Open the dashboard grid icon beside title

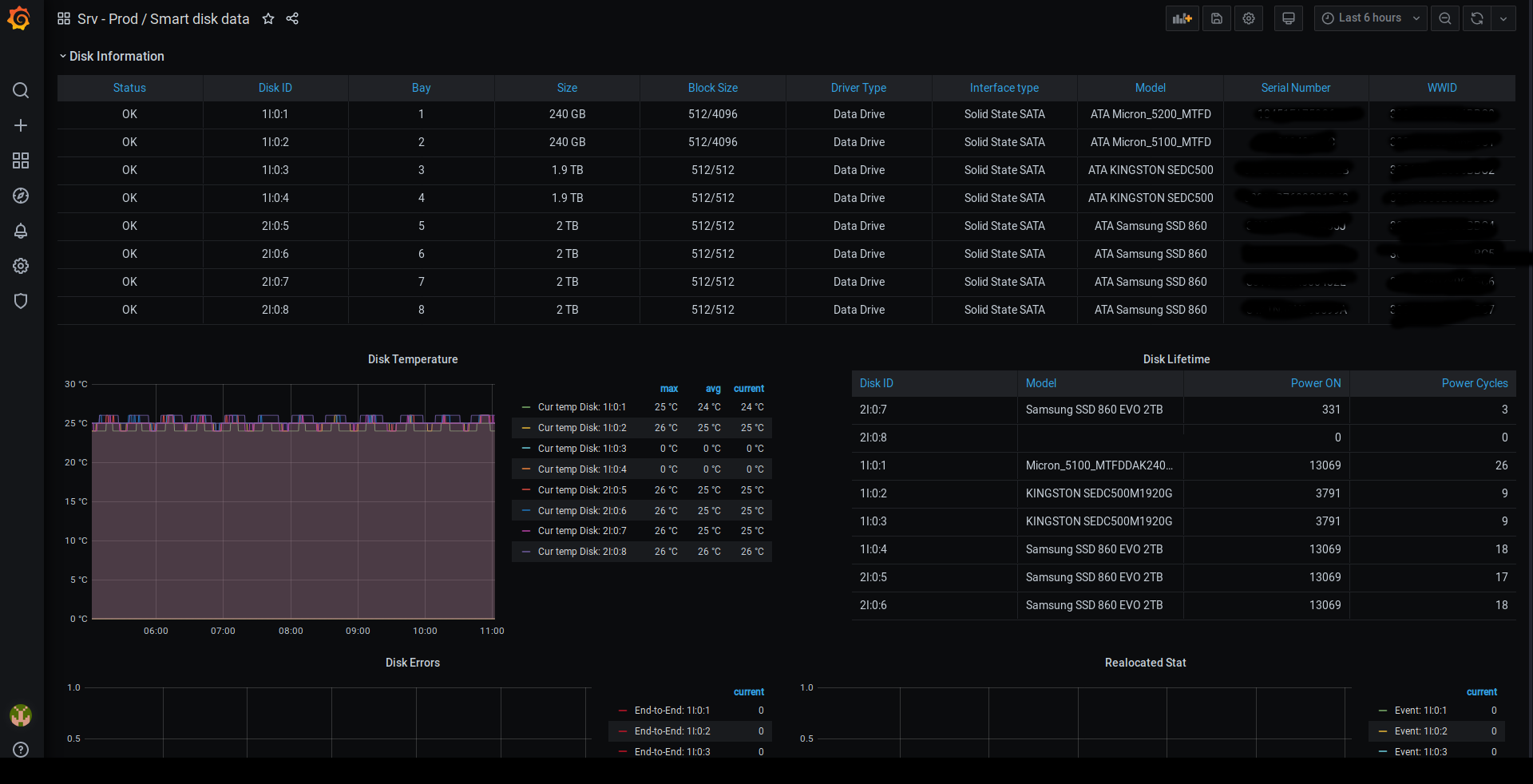click(64, 18)
